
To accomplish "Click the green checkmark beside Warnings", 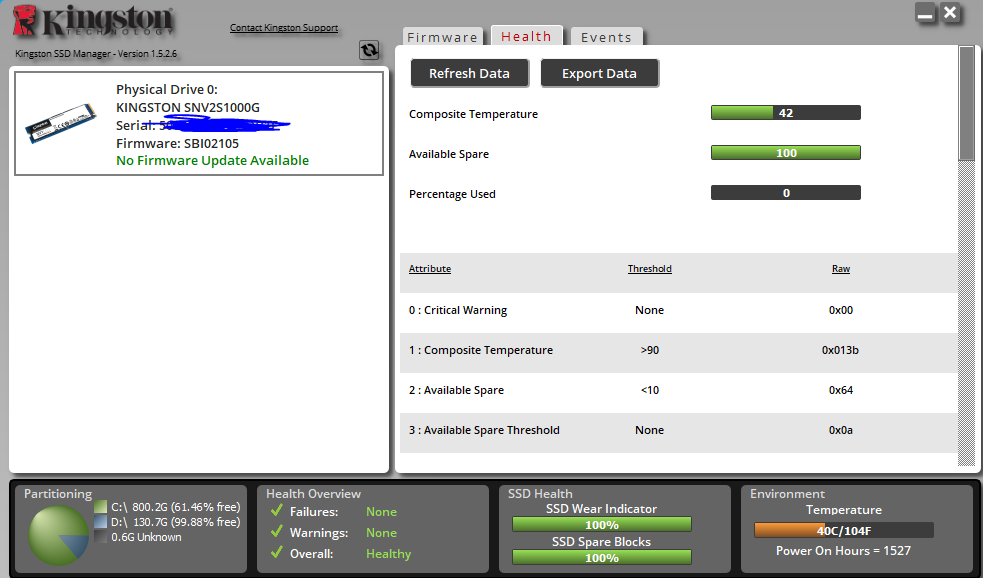I will coord(276,532).
